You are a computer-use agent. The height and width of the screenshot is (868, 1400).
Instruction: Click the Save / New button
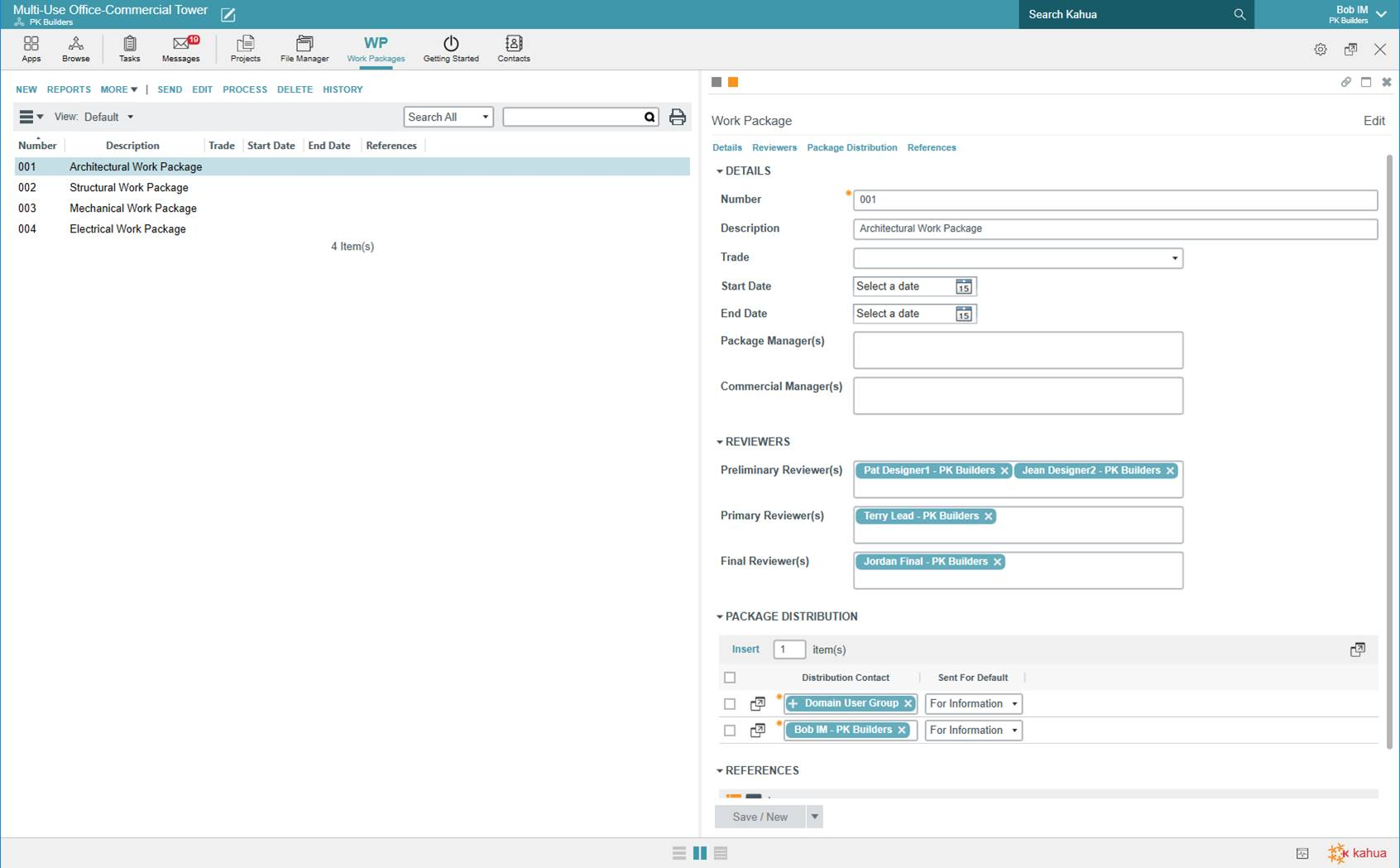pos(760,817)
